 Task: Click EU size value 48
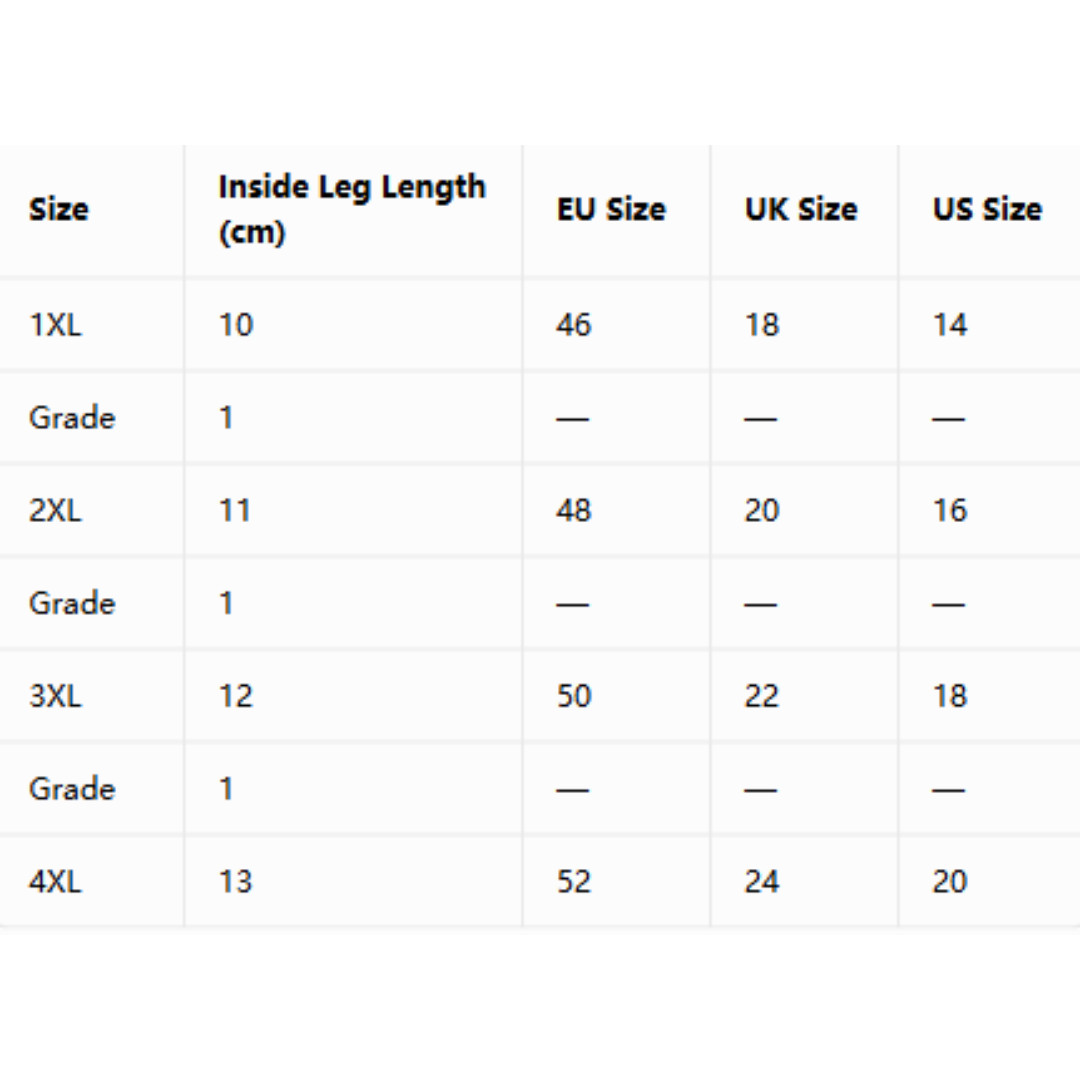574,510
